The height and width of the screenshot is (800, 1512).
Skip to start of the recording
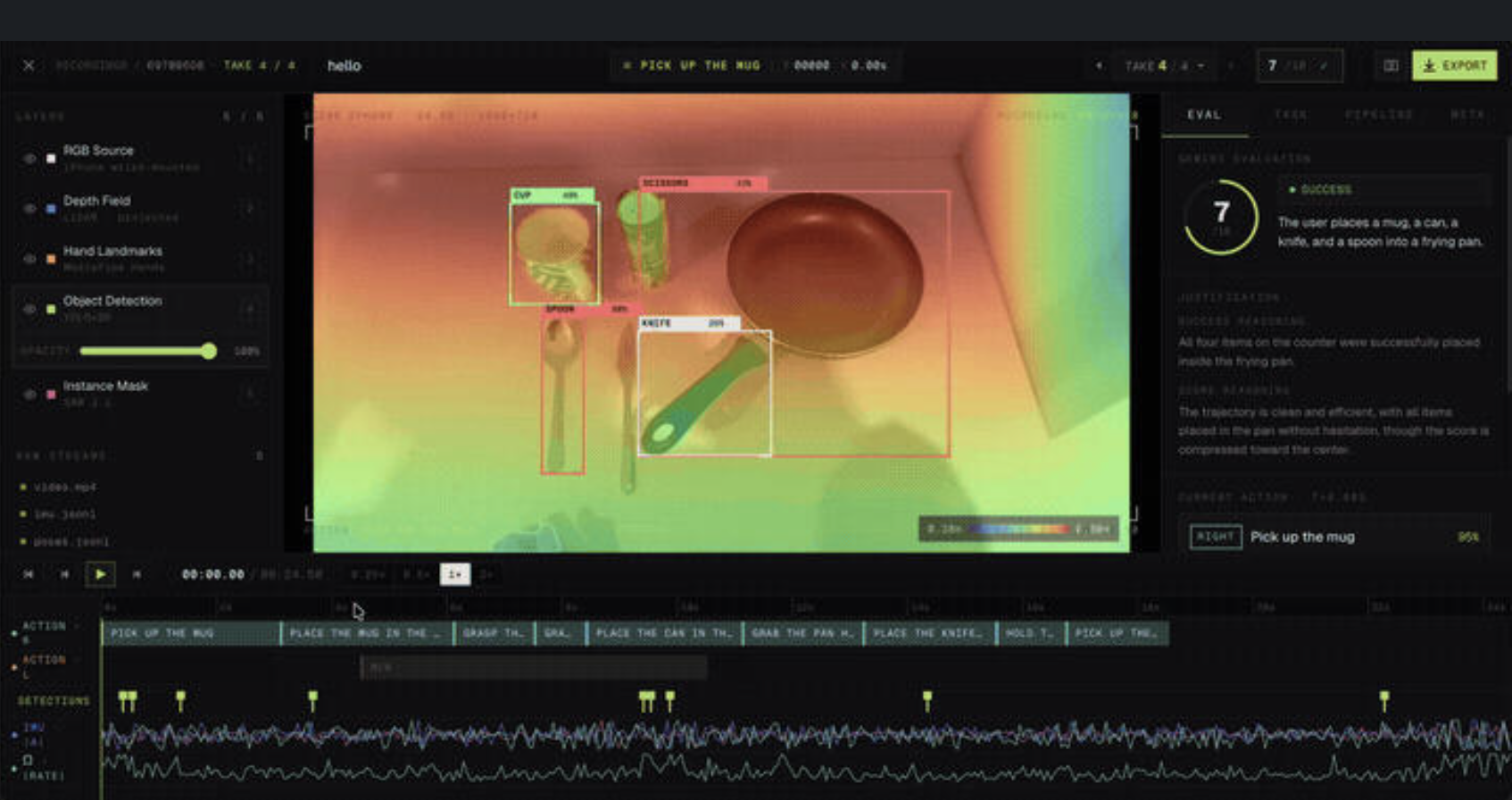tap(29, 574)
